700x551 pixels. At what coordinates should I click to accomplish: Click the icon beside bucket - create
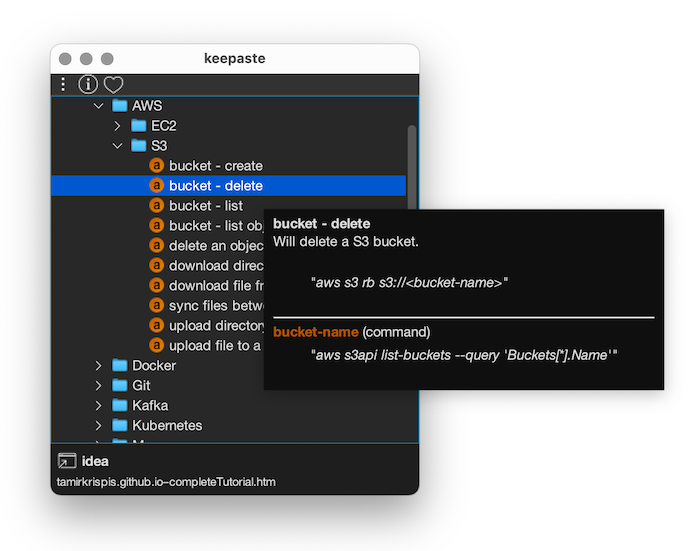156,165
